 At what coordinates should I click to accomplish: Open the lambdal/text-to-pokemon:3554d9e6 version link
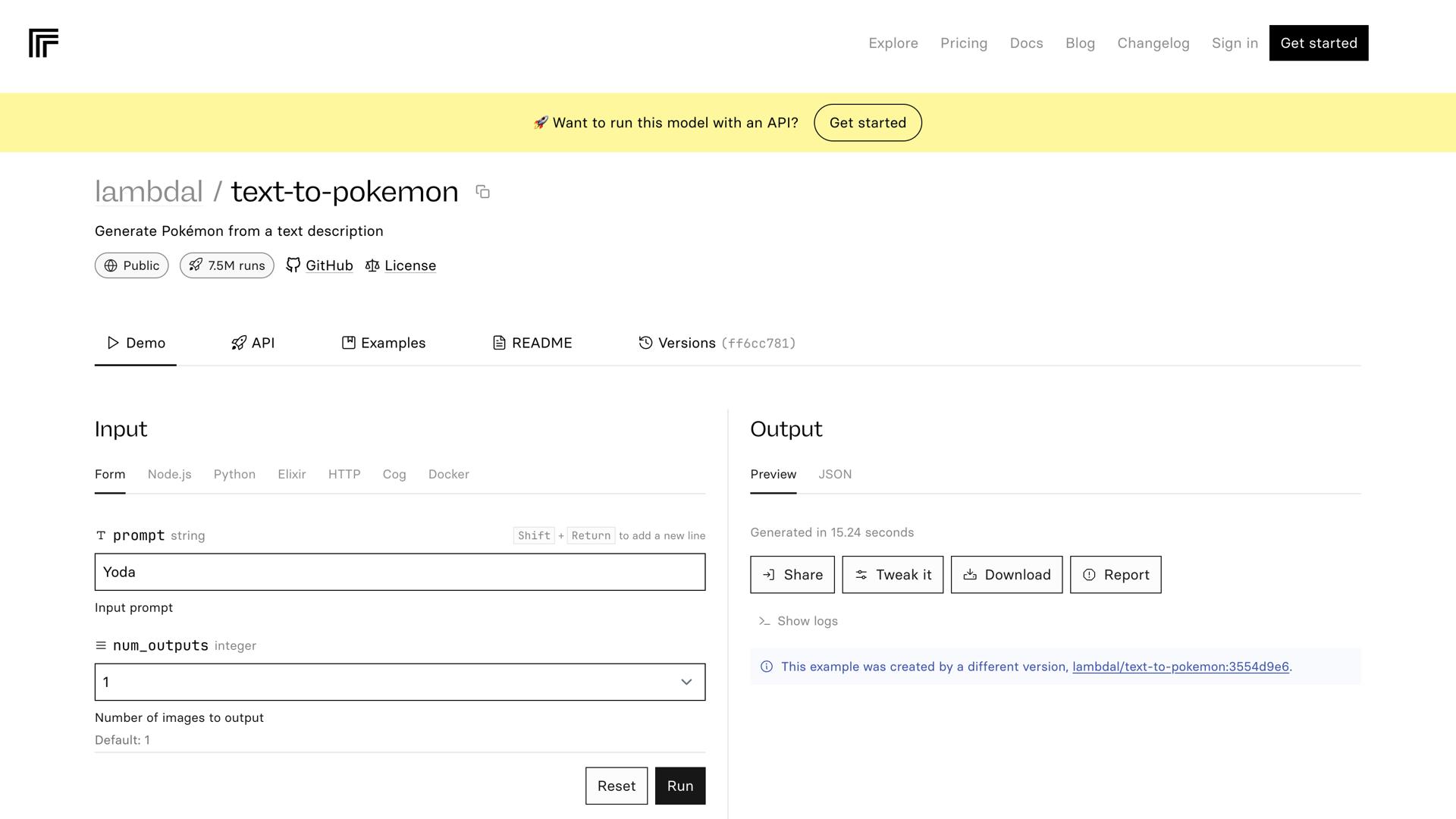(1180, 667)
